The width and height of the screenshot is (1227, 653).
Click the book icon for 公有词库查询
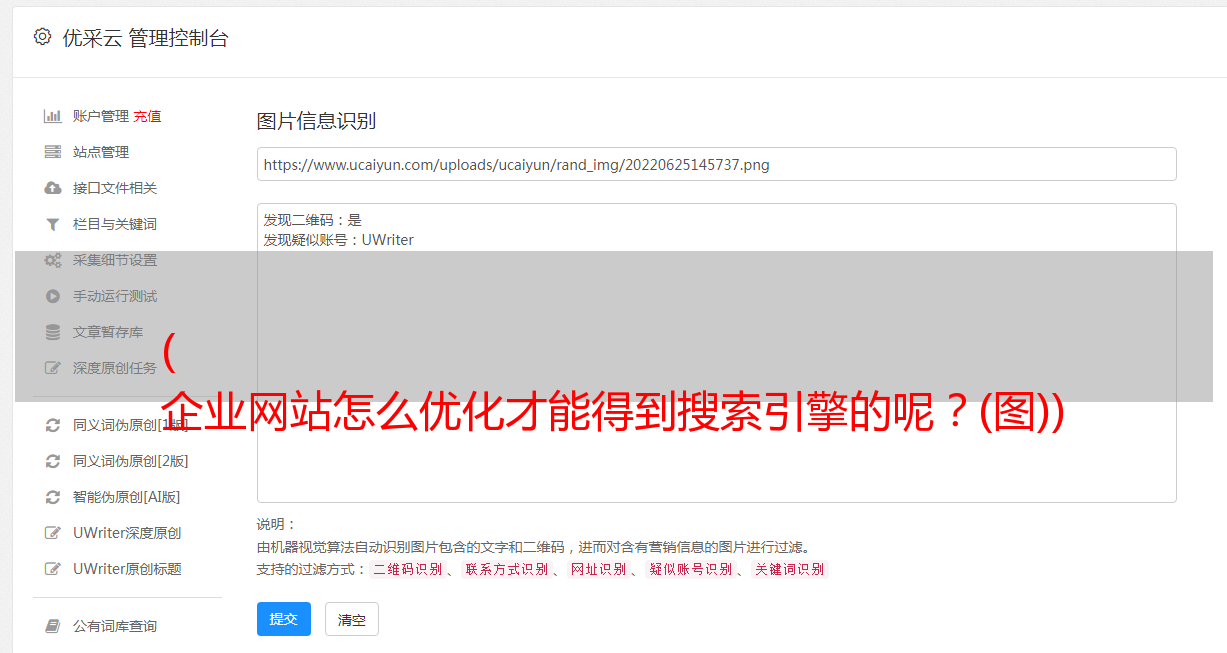[x=53, y=626]
